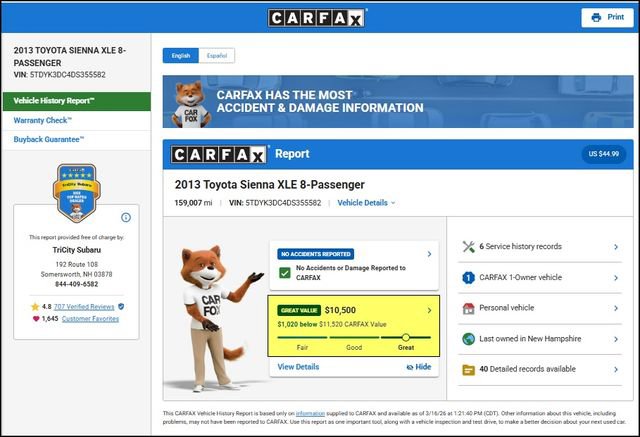Click the TriCity Subaru top rated badge
The image size is (640, 437).
(x=75, y=192)
